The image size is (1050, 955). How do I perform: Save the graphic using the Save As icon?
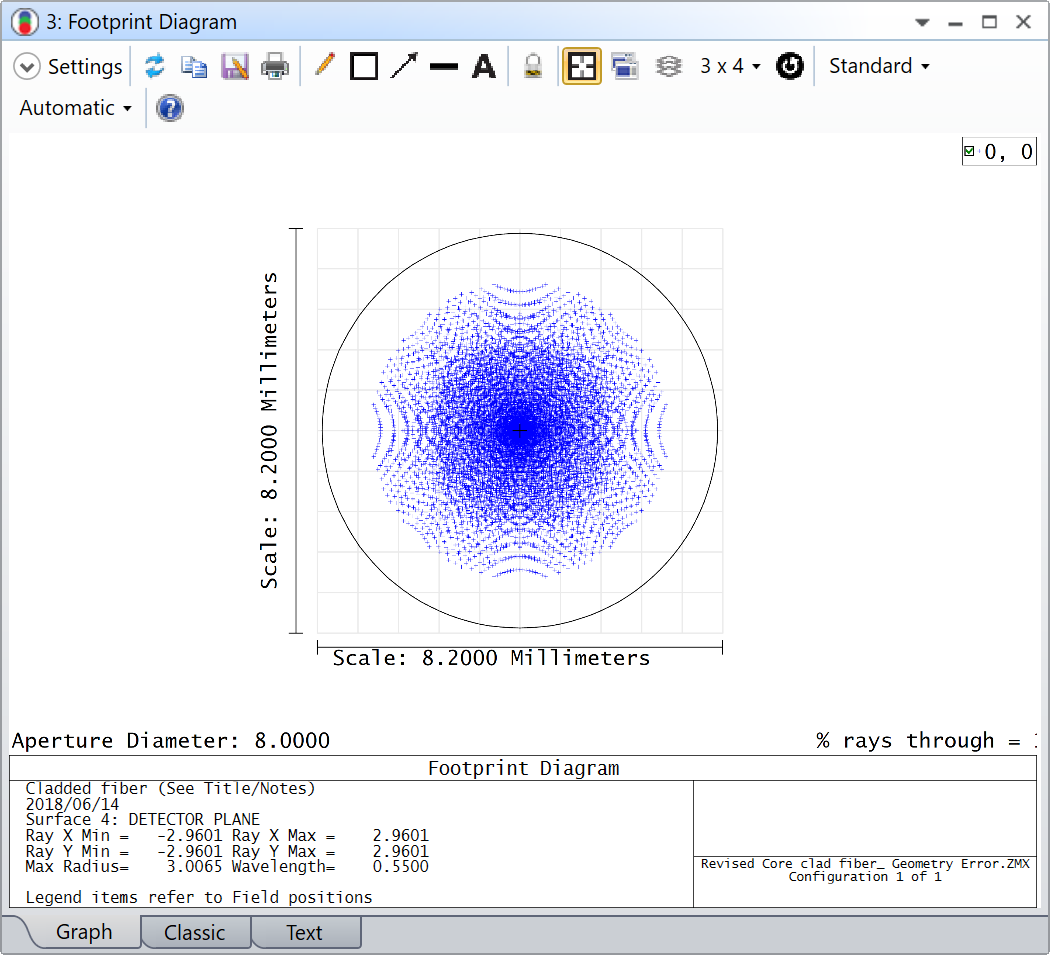pos(234,66)
